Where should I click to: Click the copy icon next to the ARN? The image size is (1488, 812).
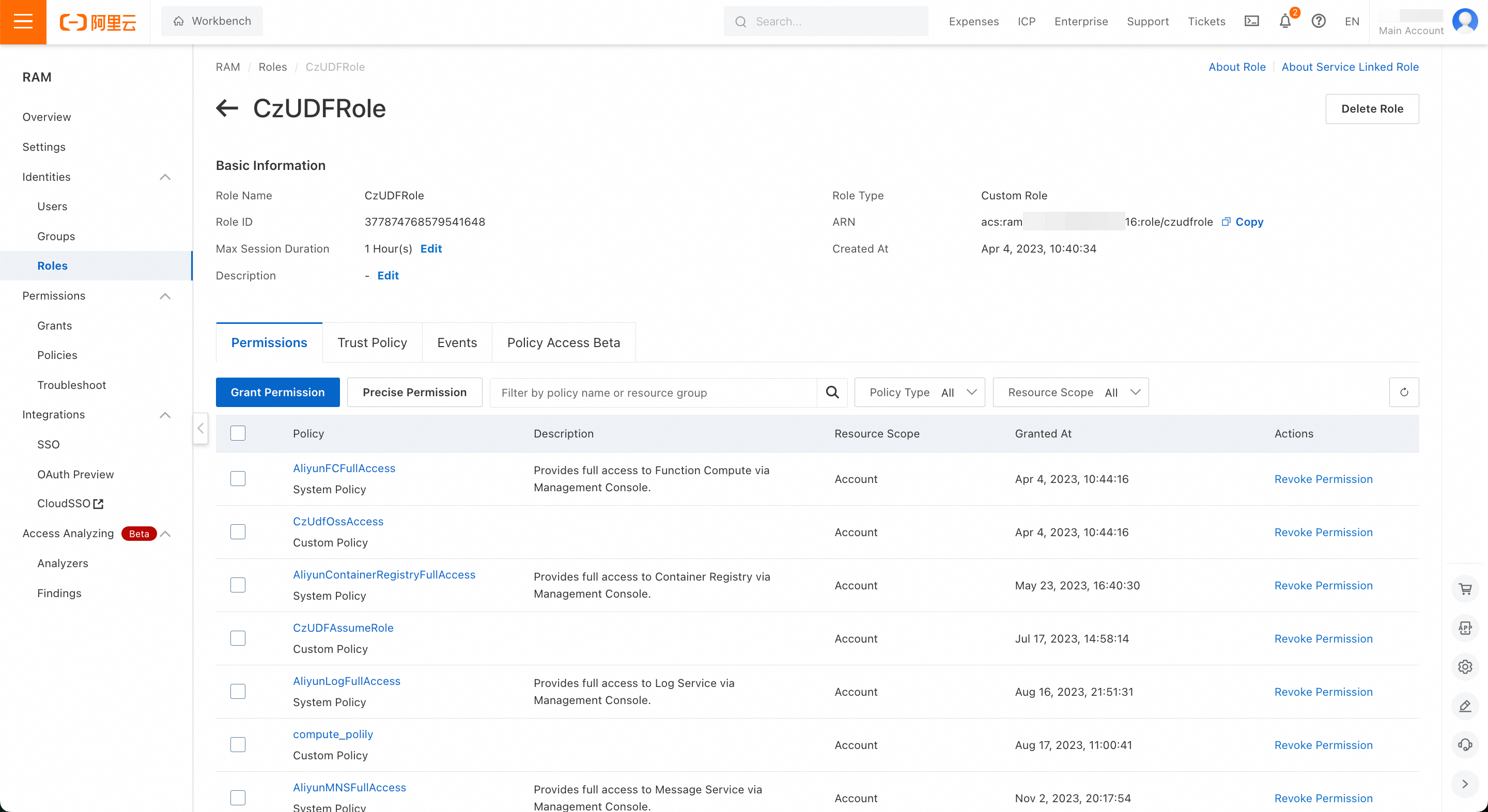(x=1226, y=222)
